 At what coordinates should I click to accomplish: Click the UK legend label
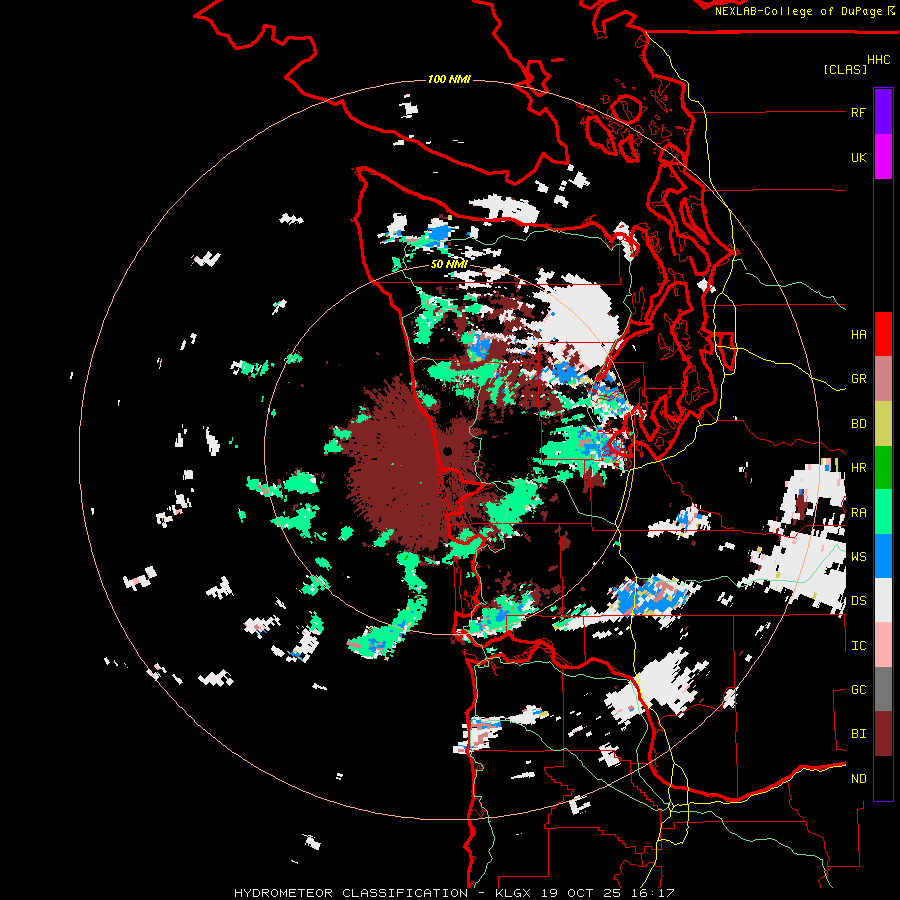(x=858, y=157)
